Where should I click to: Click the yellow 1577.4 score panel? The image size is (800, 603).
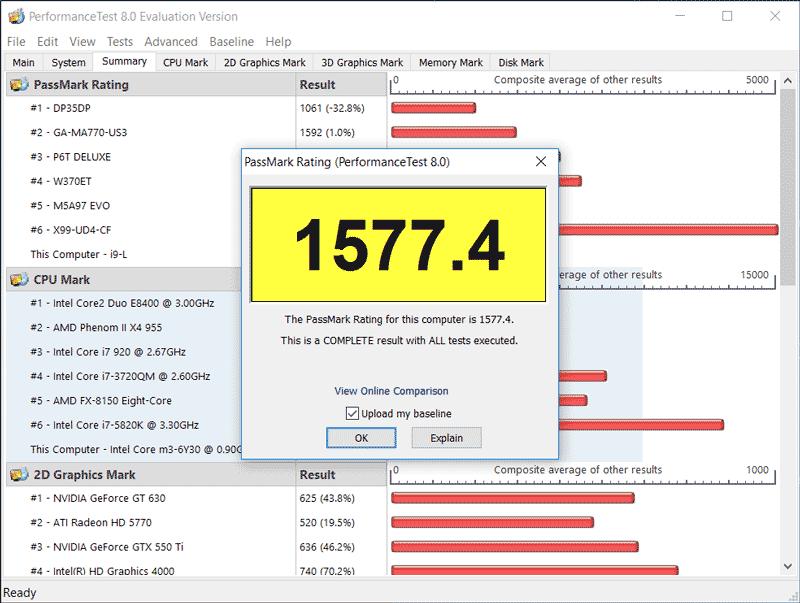[398, 245]
